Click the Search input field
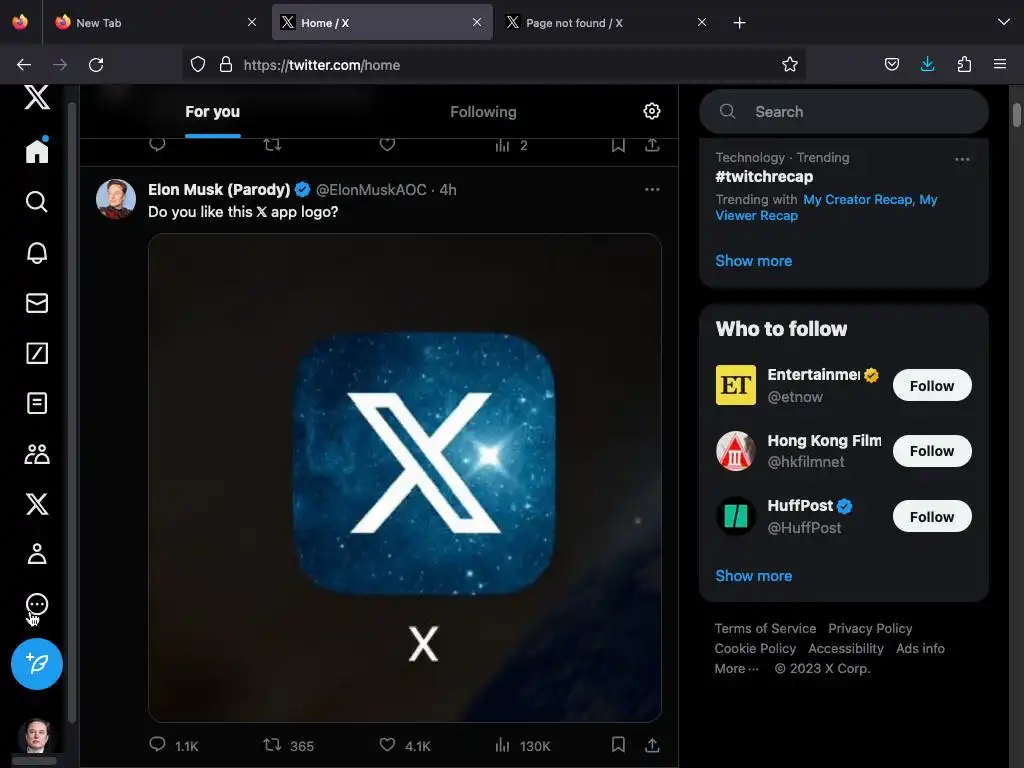 pos(844,112)
